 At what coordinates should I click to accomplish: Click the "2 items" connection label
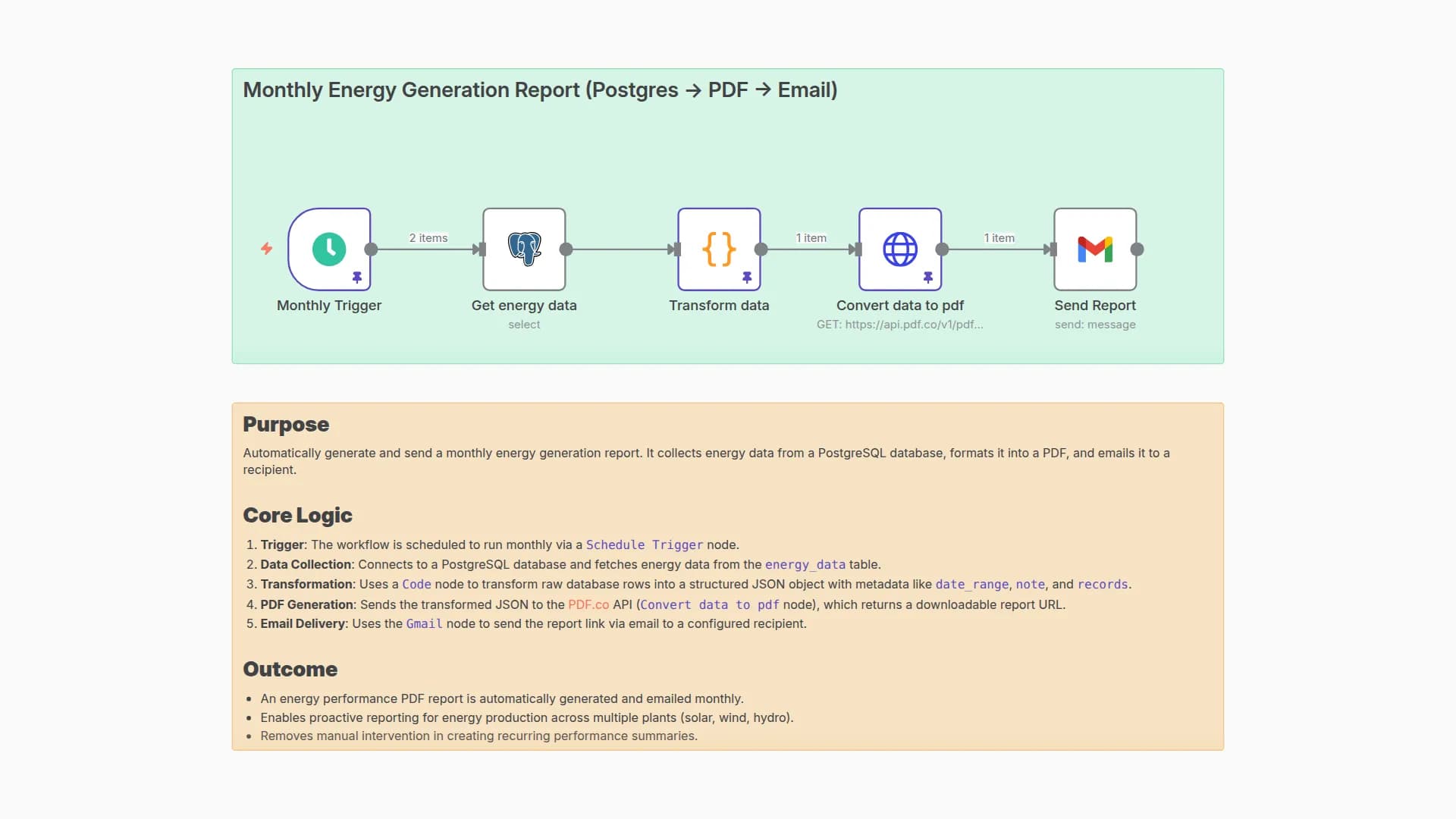coord(428,238)
